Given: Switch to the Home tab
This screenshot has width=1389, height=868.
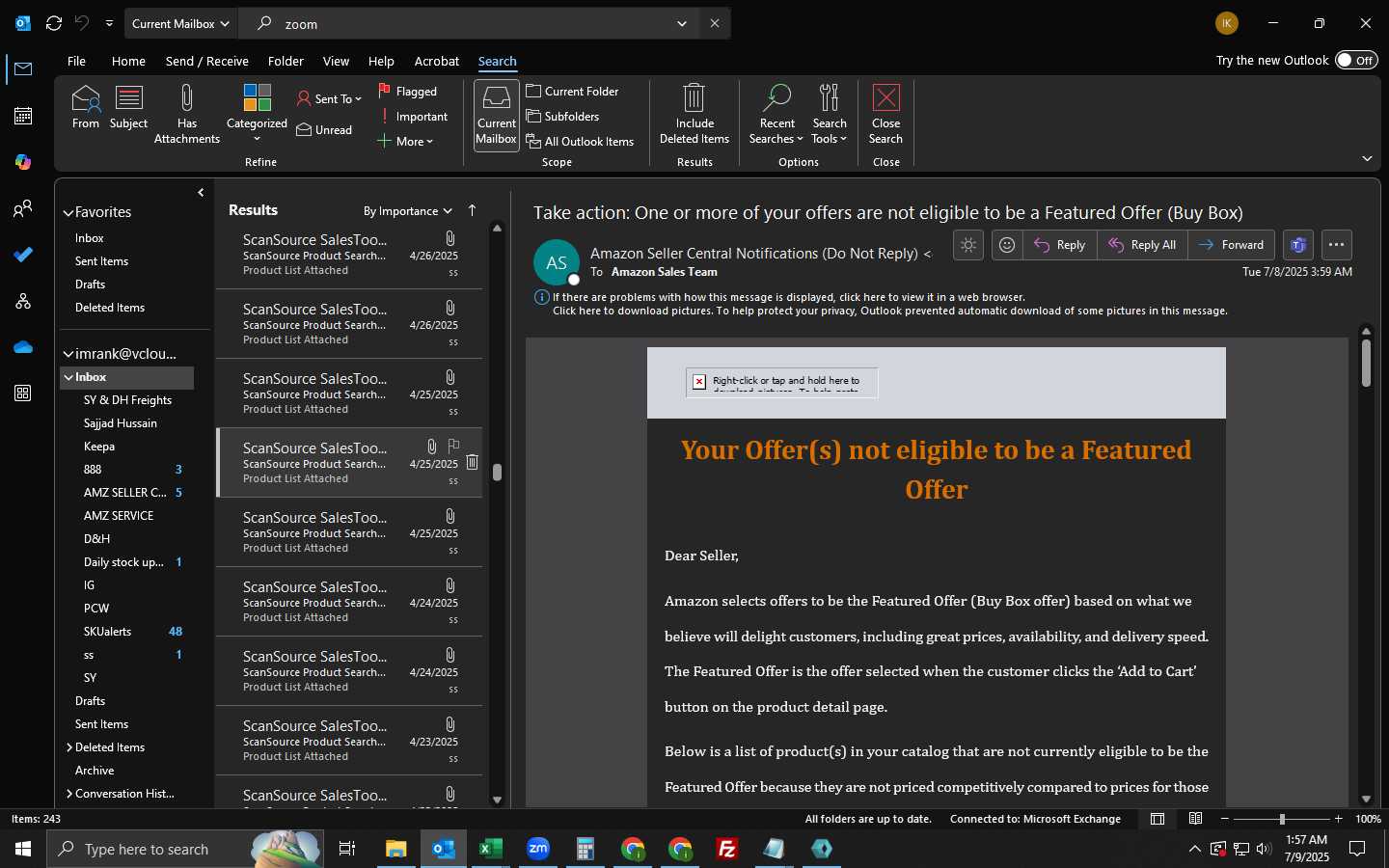Looking at the screenshot, I should pos(128,61).
